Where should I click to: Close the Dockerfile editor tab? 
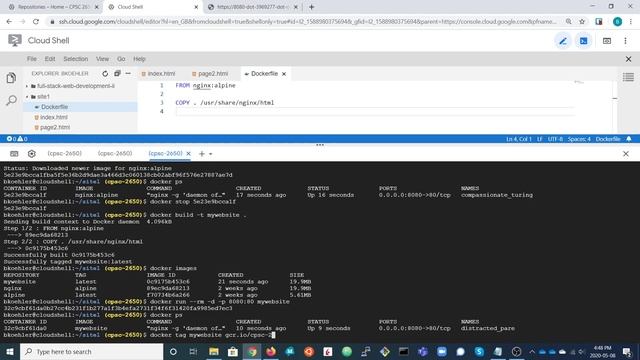(284, 74)
